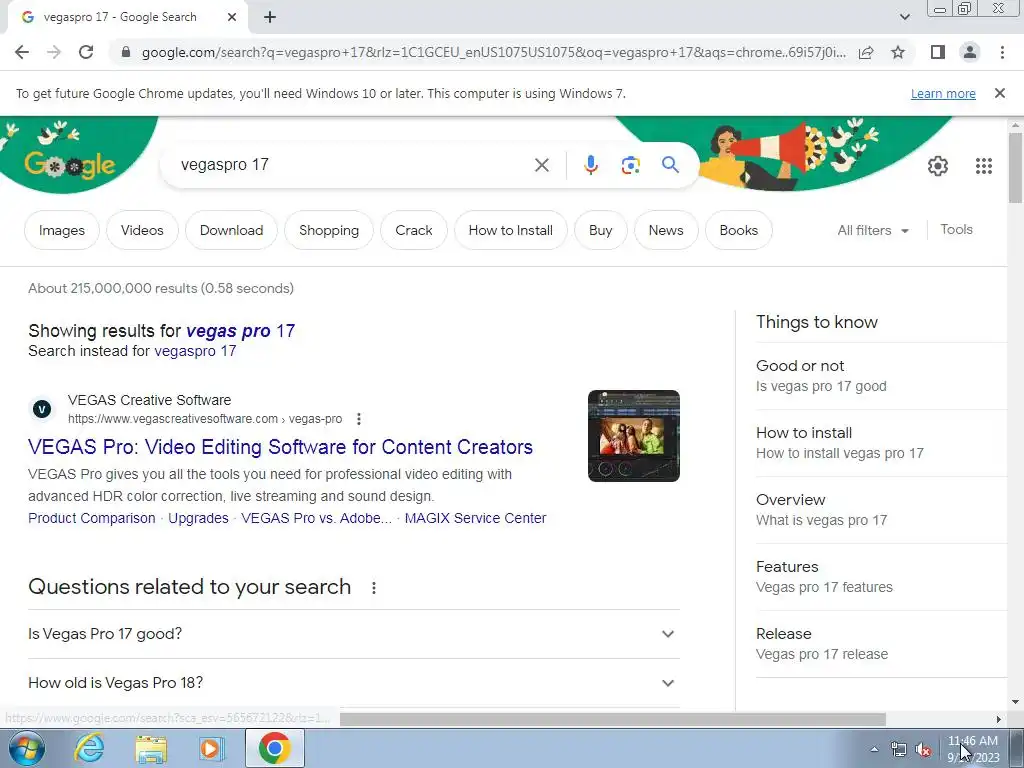Share this page icon in address bar
The height and width of the screenshot is (768, 1024).
coord(866,52)
